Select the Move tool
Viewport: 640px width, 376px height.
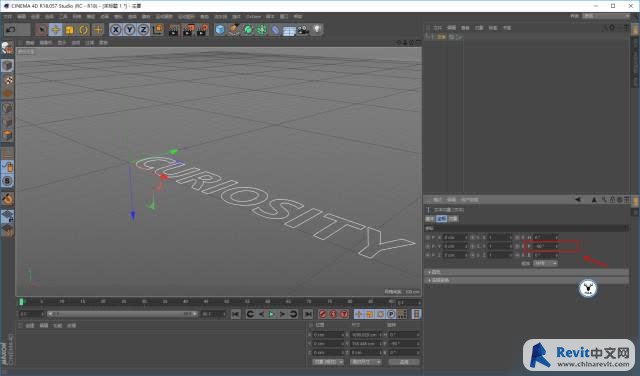point(56,29)
